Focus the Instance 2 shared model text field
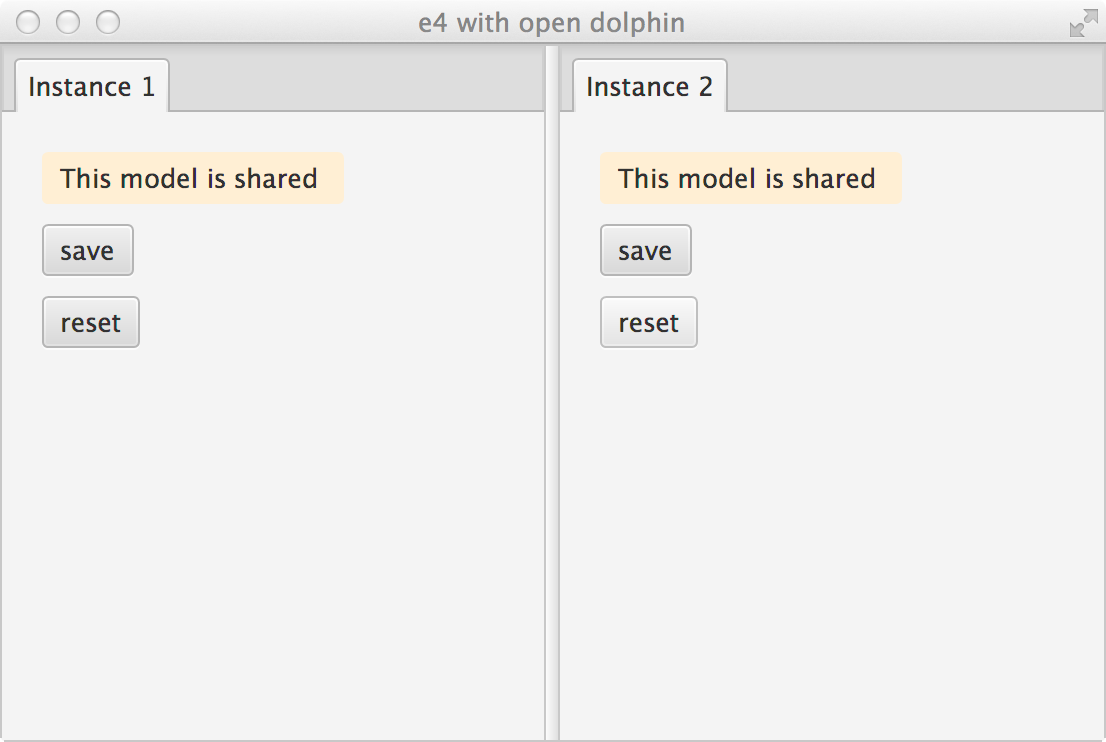The image size is (1106, 742). [750, 179]
